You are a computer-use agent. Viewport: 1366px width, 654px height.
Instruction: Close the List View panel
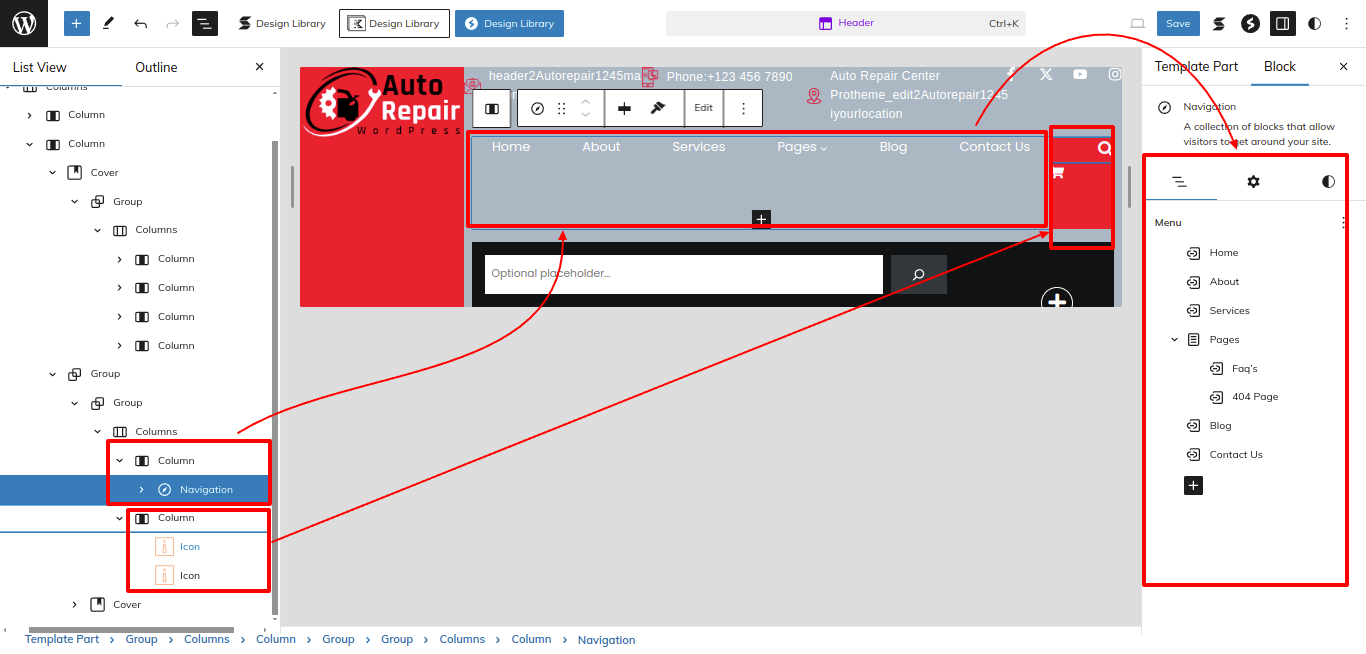[260, 67]
